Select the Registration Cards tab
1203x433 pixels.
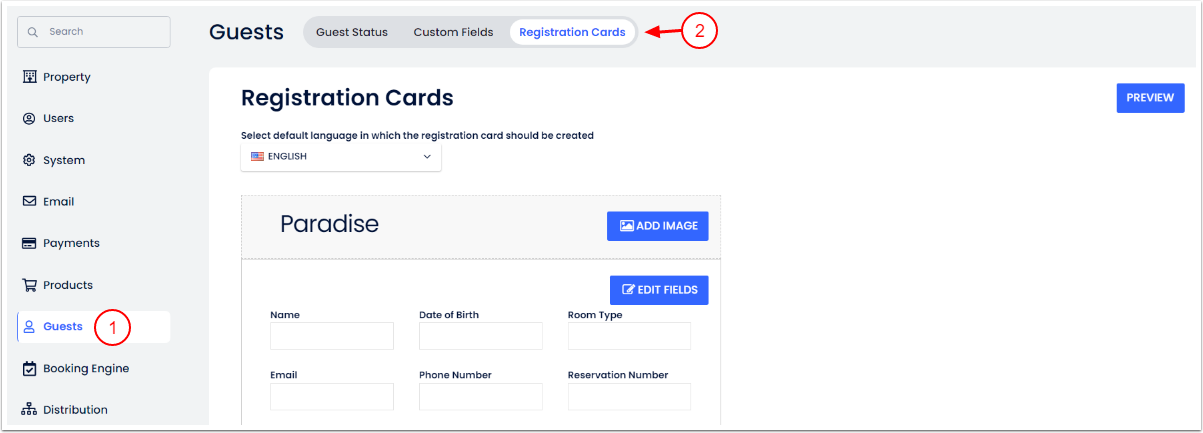pos(572,32)
